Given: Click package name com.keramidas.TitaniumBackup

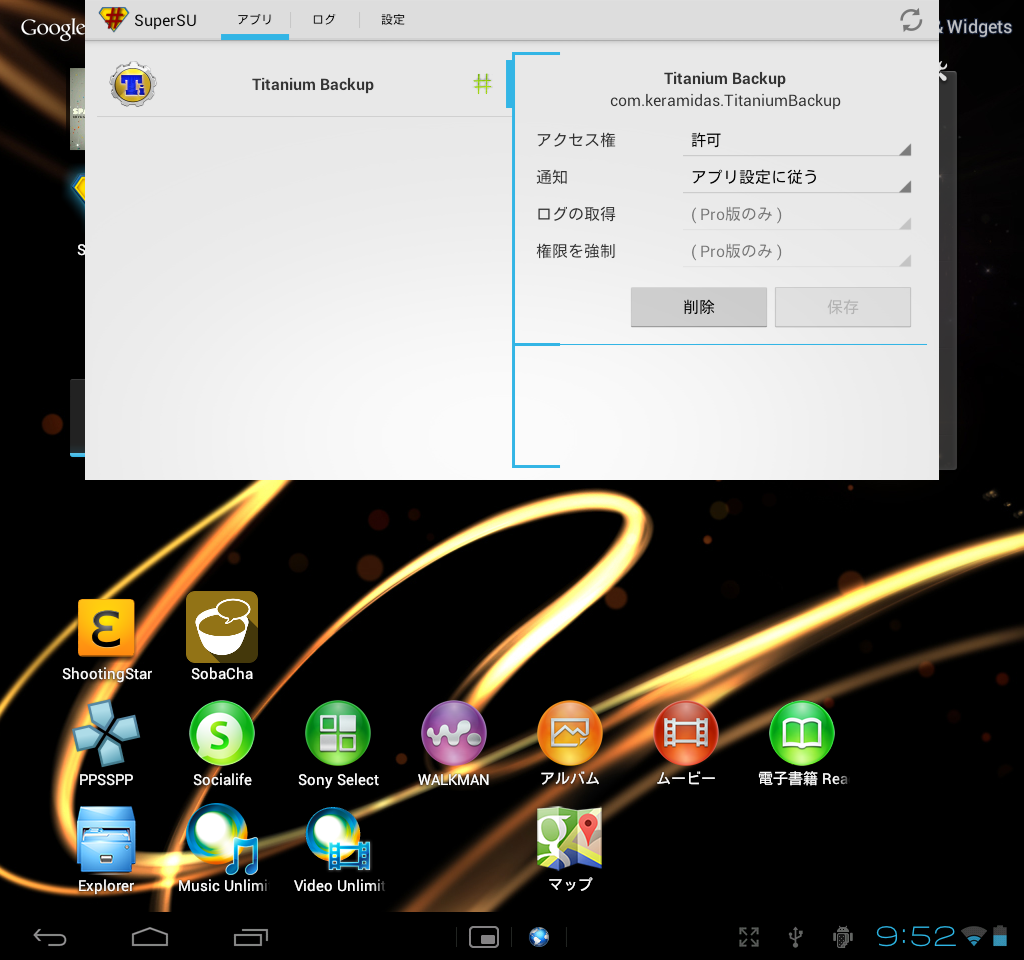Looking at the screenshot, I should coord(725,101).
